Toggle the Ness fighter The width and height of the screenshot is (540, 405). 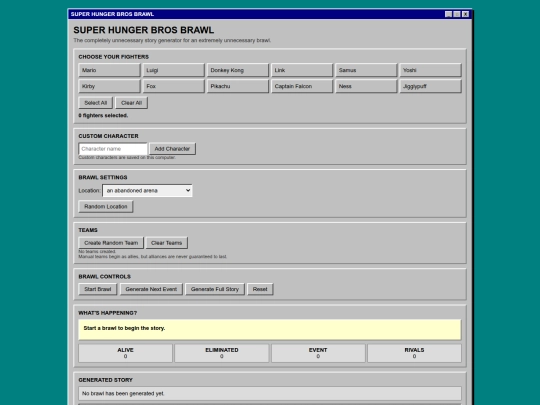[366, 86]
